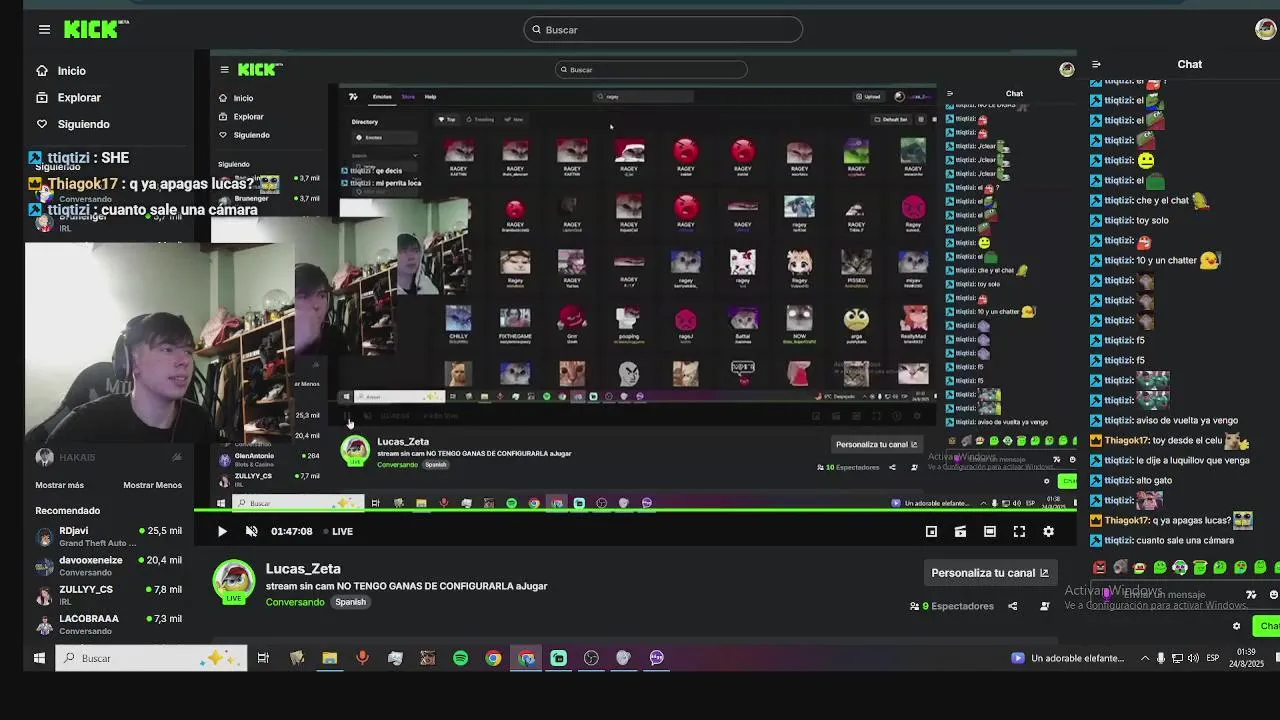
Task: Open the profile avatar in the top-right corner
Action: point(1265,29)
